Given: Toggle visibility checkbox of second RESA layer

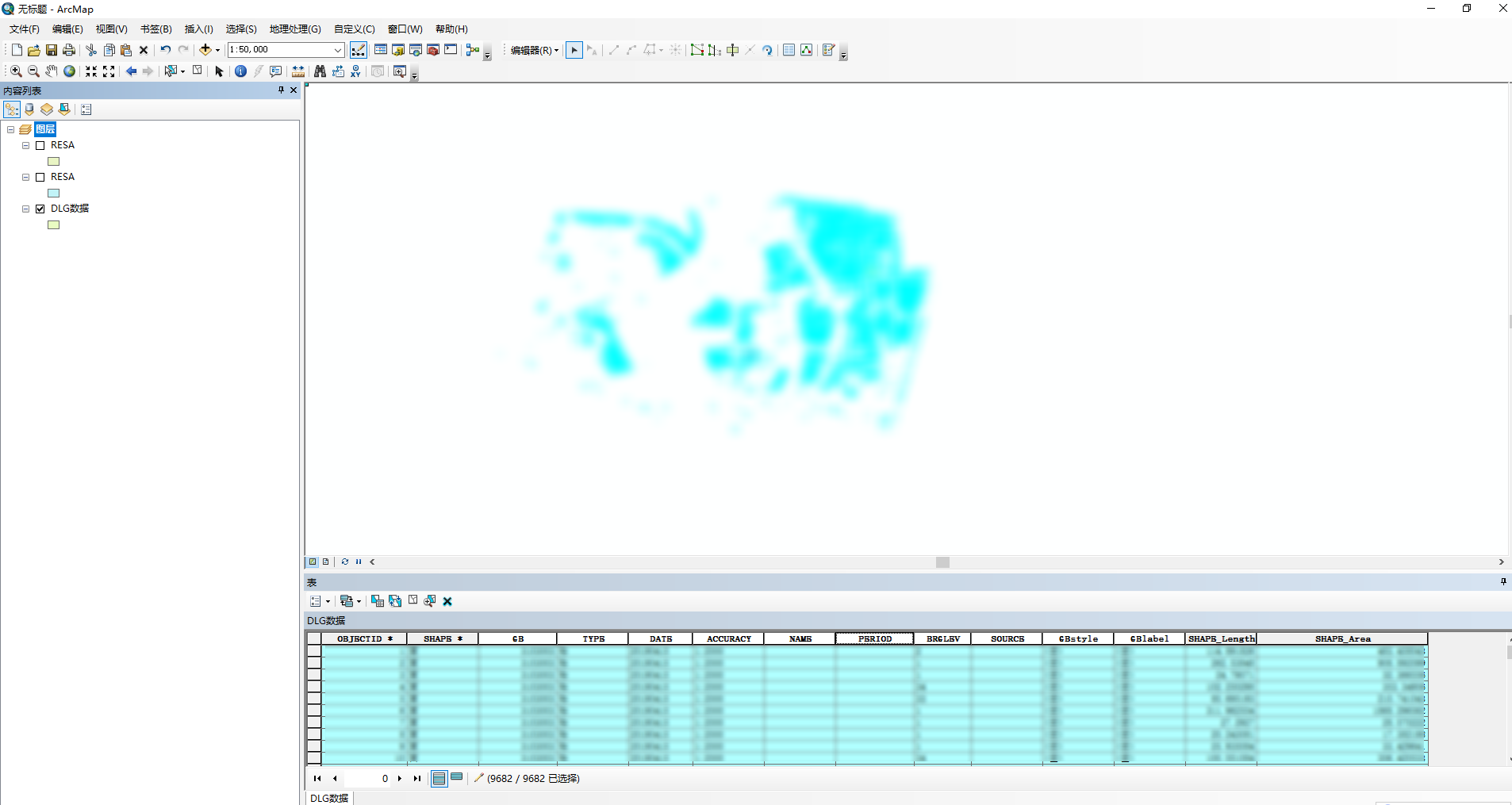Looking at the screenshot, I should tap(40, 178).
